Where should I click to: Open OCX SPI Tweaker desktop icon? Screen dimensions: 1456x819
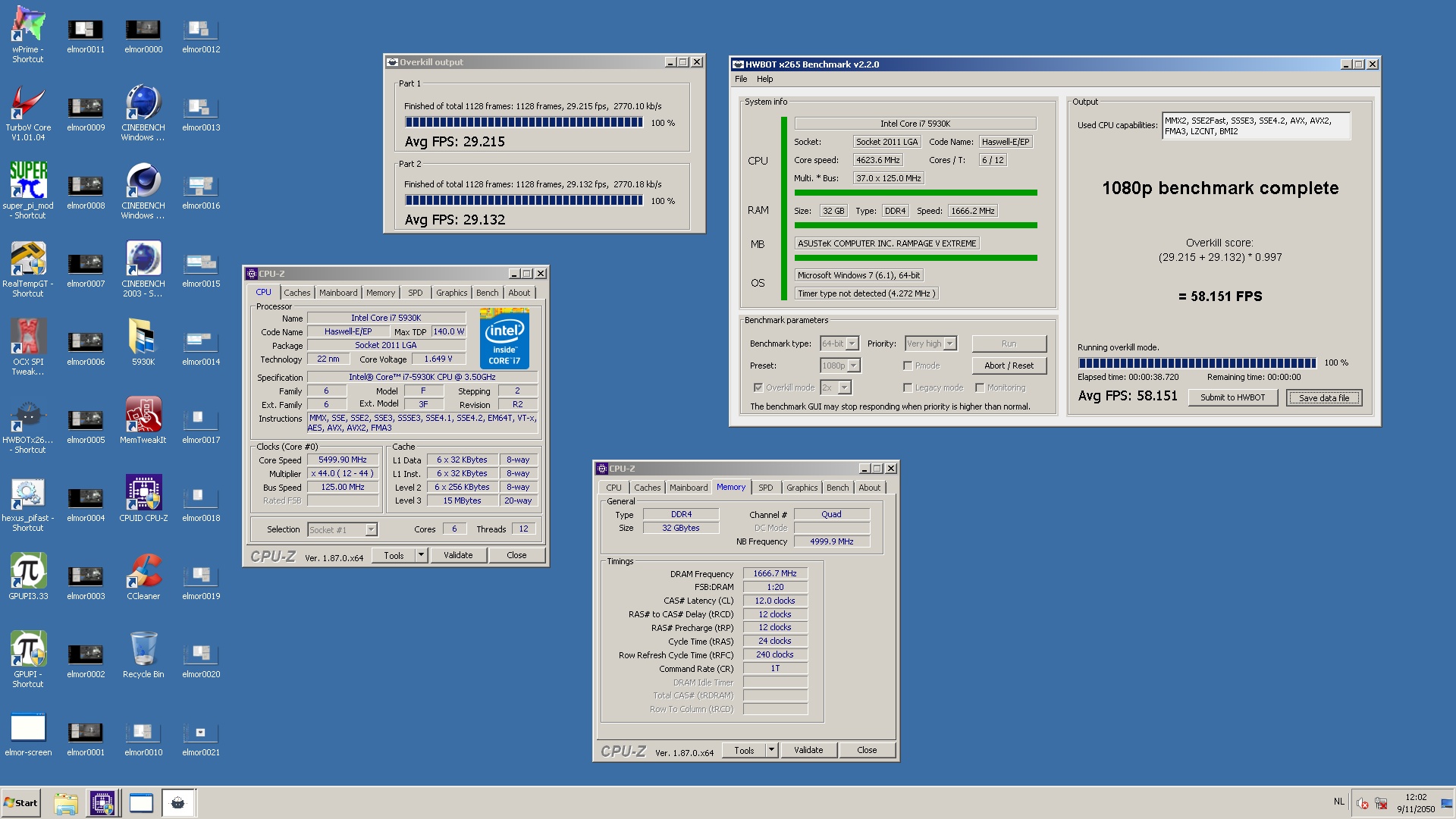(x=28, y=347)
